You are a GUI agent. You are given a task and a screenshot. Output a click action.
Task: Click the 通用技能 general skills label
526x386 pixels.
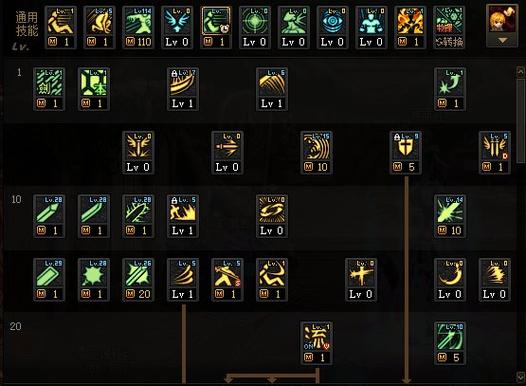(27, 24)
